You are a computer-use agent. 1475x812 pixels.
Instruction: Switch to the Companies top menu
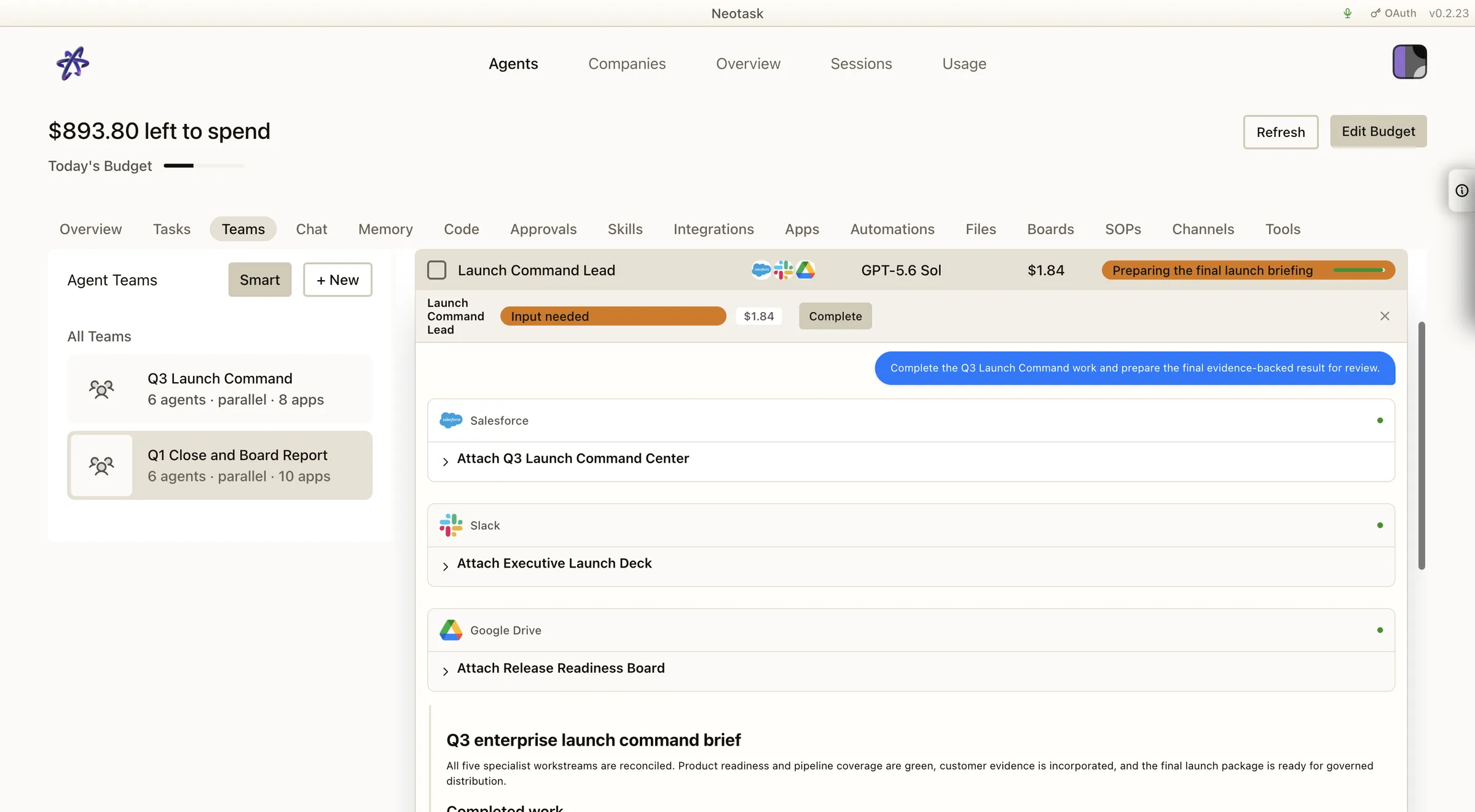point(627,63)
